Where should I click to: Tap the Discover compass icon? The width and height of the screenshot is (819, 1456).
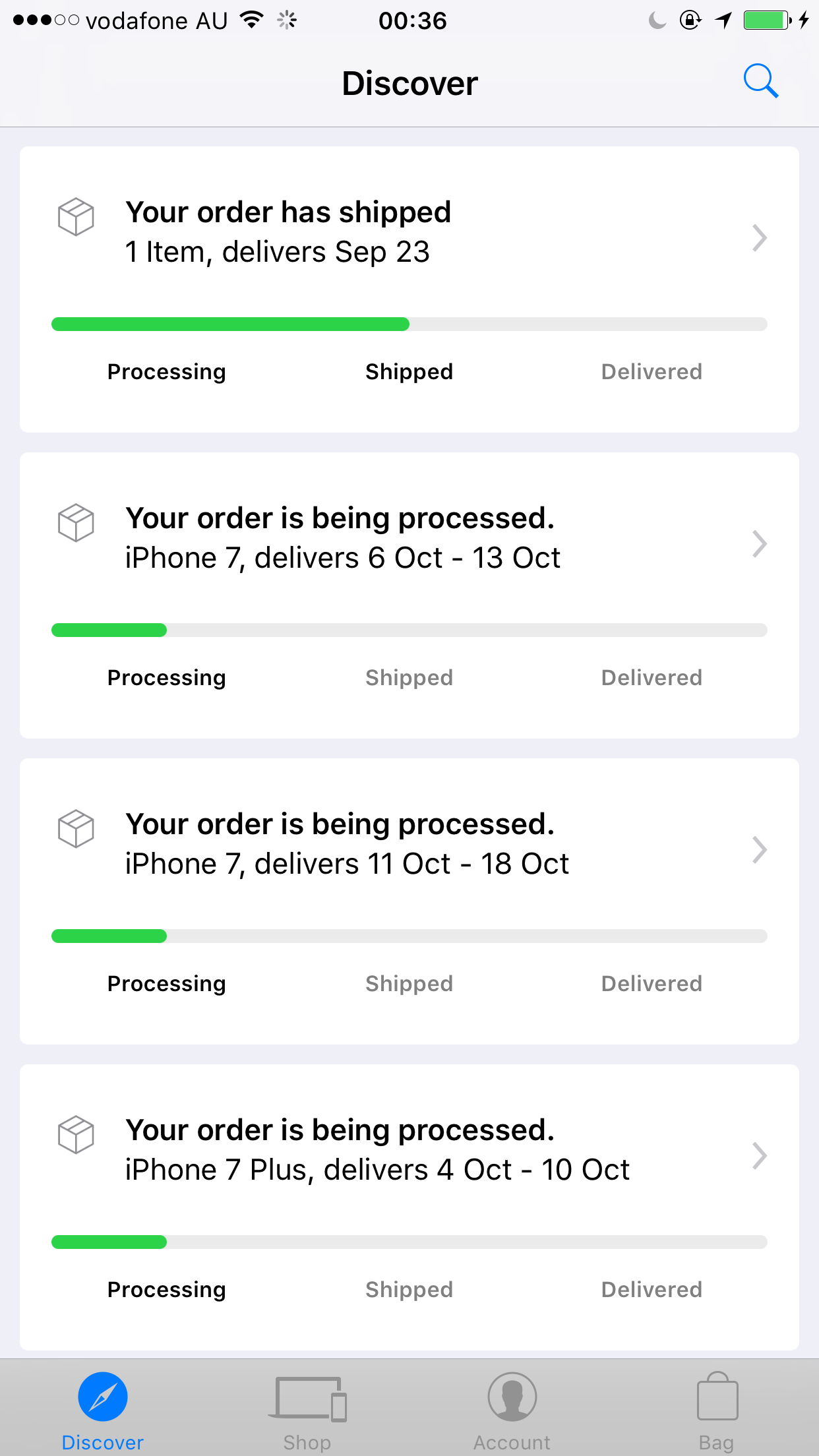[x=103, y=1397]
